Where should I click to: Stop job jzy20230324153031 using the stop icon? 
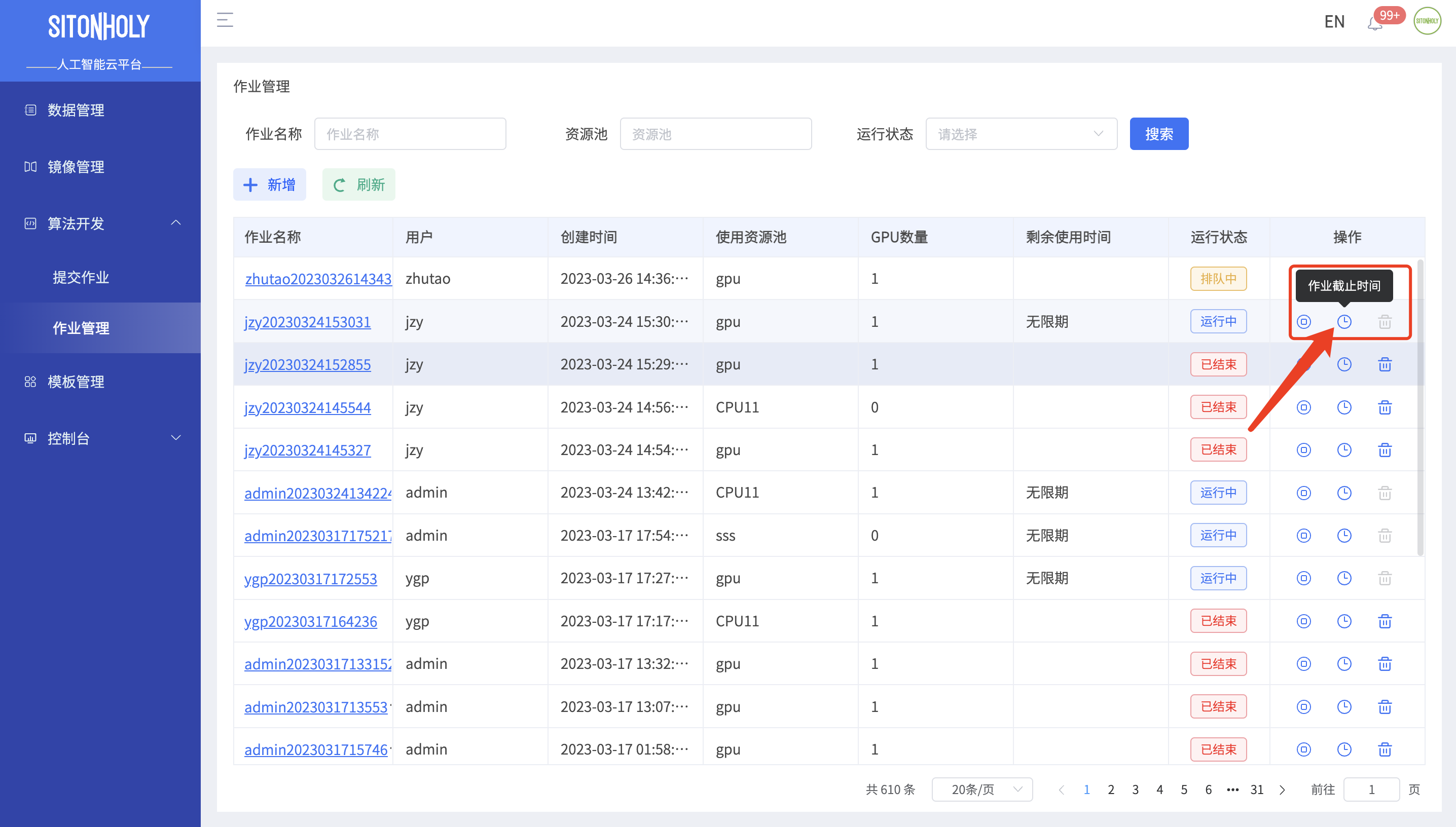1304,322
